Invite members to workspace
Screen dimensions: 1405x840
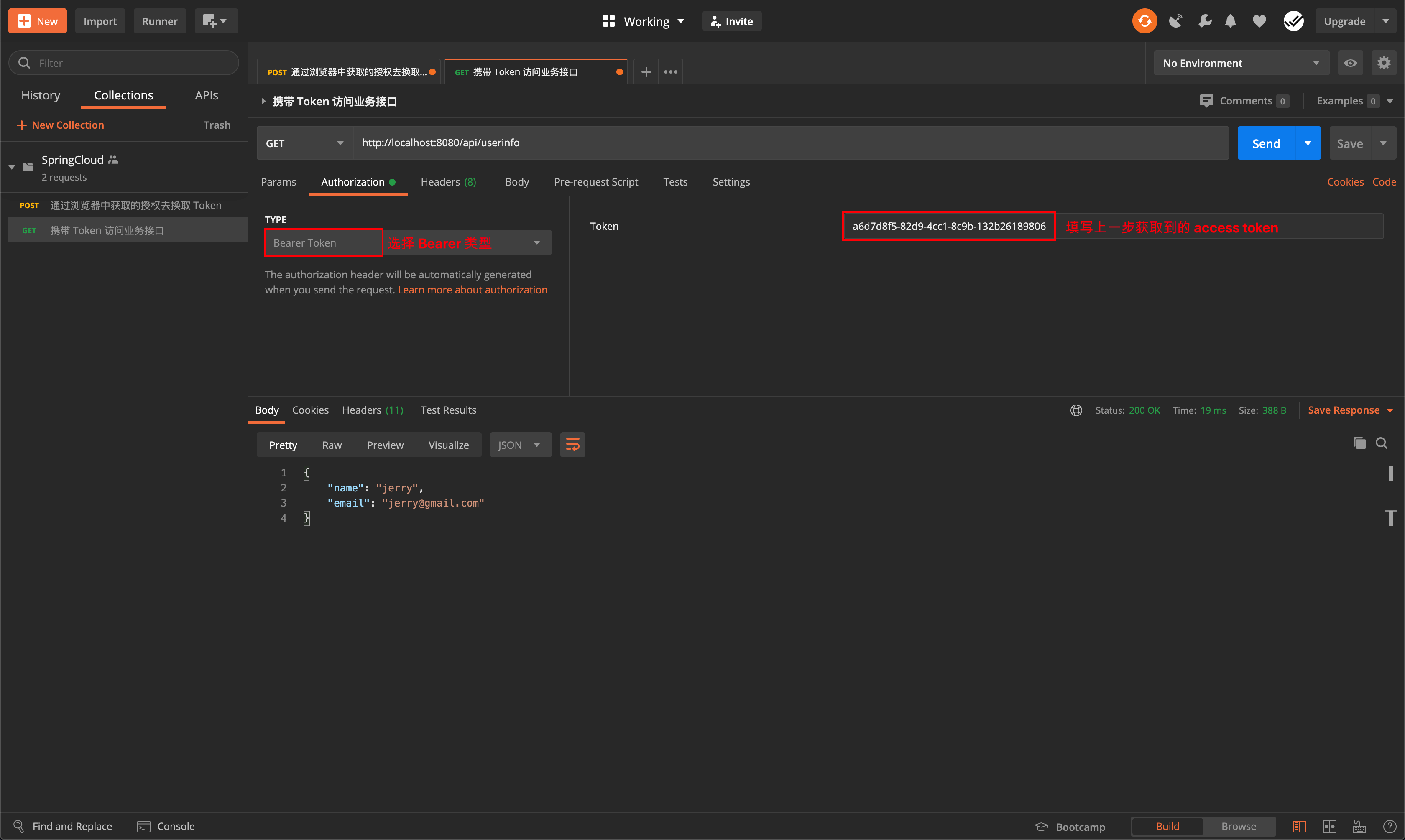[732, 21]
